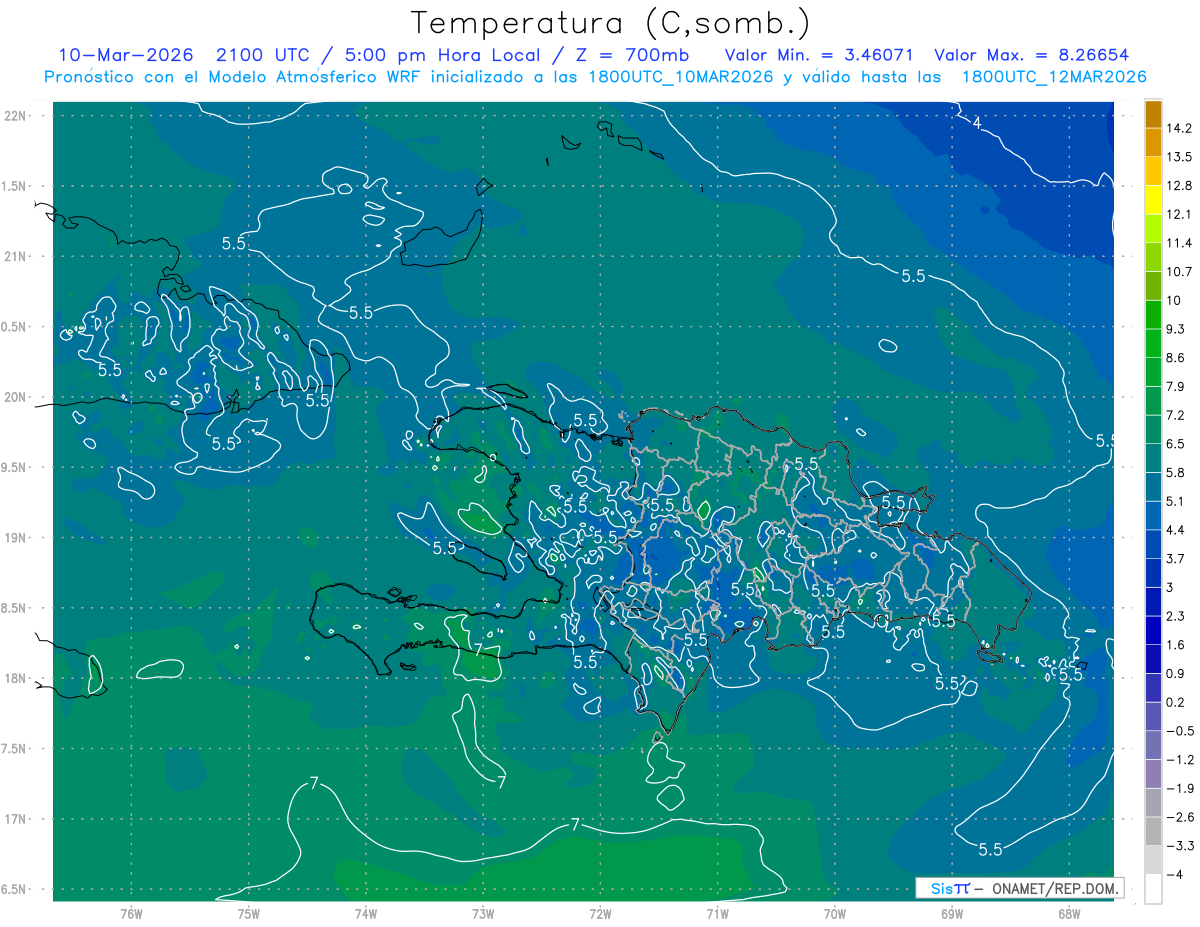Click the "21N" latitude axis label
1200x927 pixels.
15,257
